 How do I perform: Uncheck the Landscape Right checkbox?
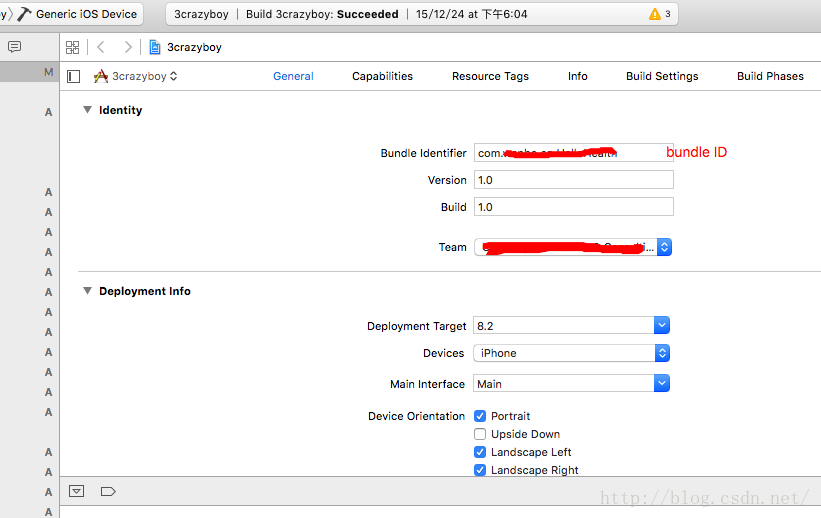click(x=480, y=470)
